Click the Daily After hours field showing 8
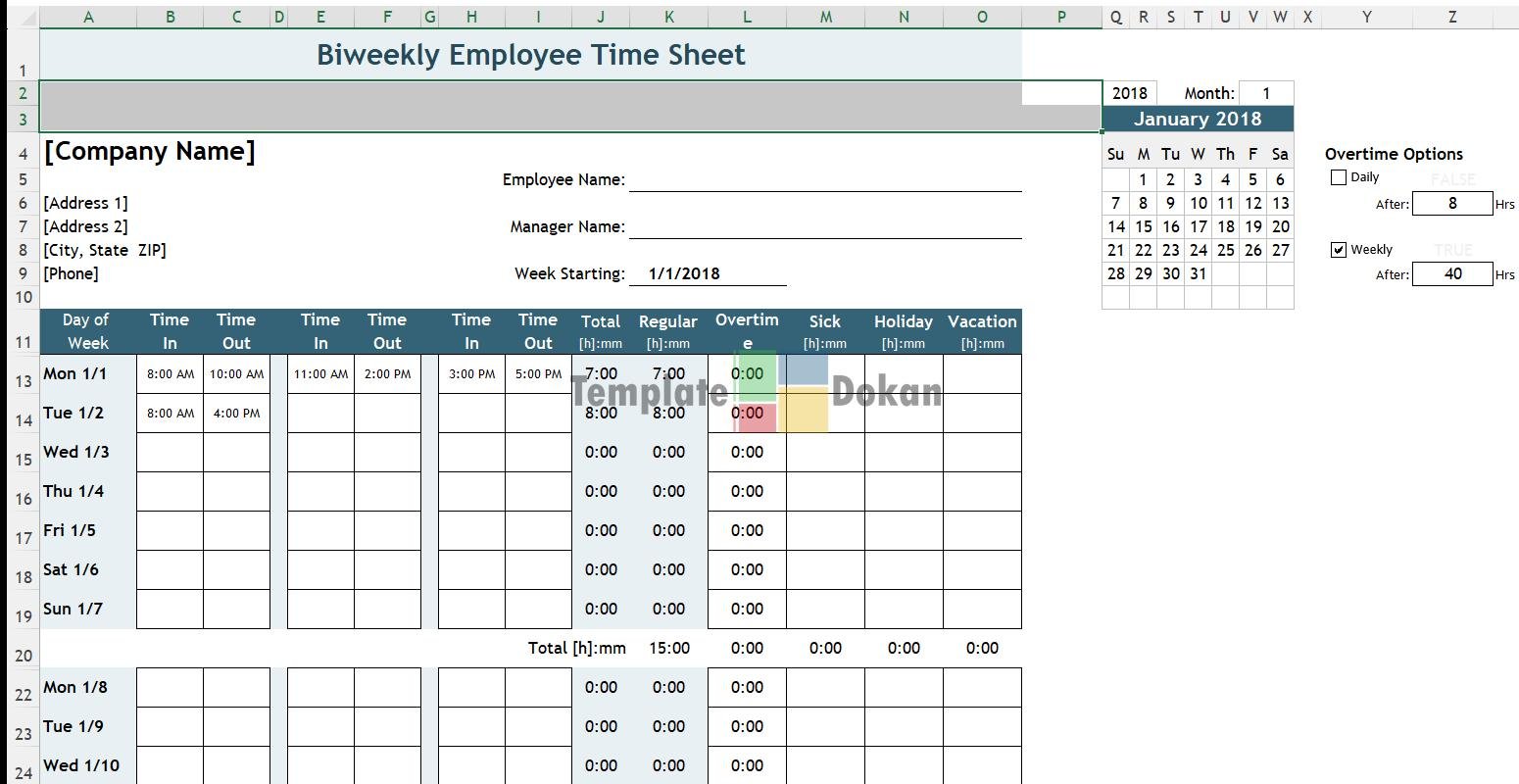 coord(1451,204)
